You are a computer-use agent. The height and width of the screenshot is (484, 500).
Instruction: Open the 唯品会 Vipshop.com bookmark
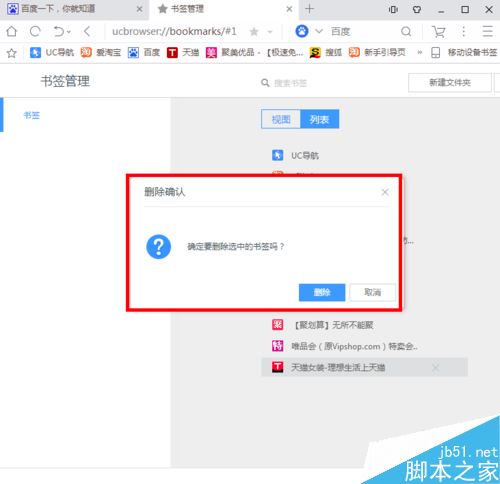355,346
